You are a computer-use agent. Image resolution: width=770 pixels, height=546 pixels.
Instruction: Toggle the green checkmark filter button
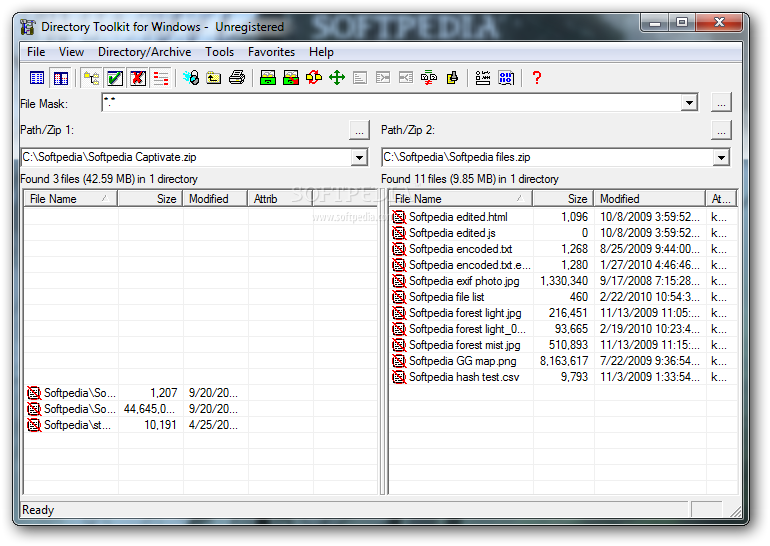tap(115, 78)
